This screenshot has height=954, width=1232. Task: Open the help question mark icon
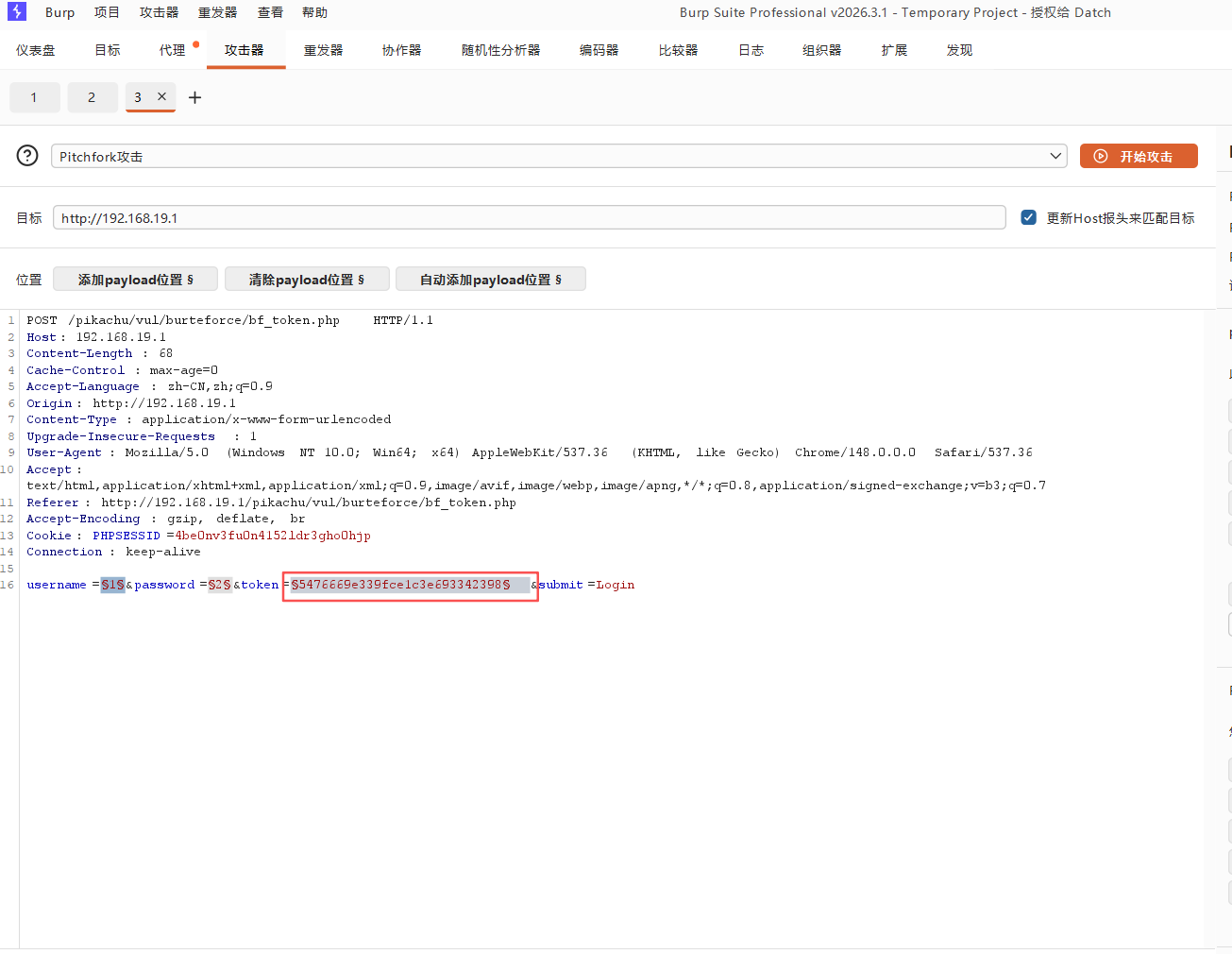pyautogui.click(x=28, y=156)
